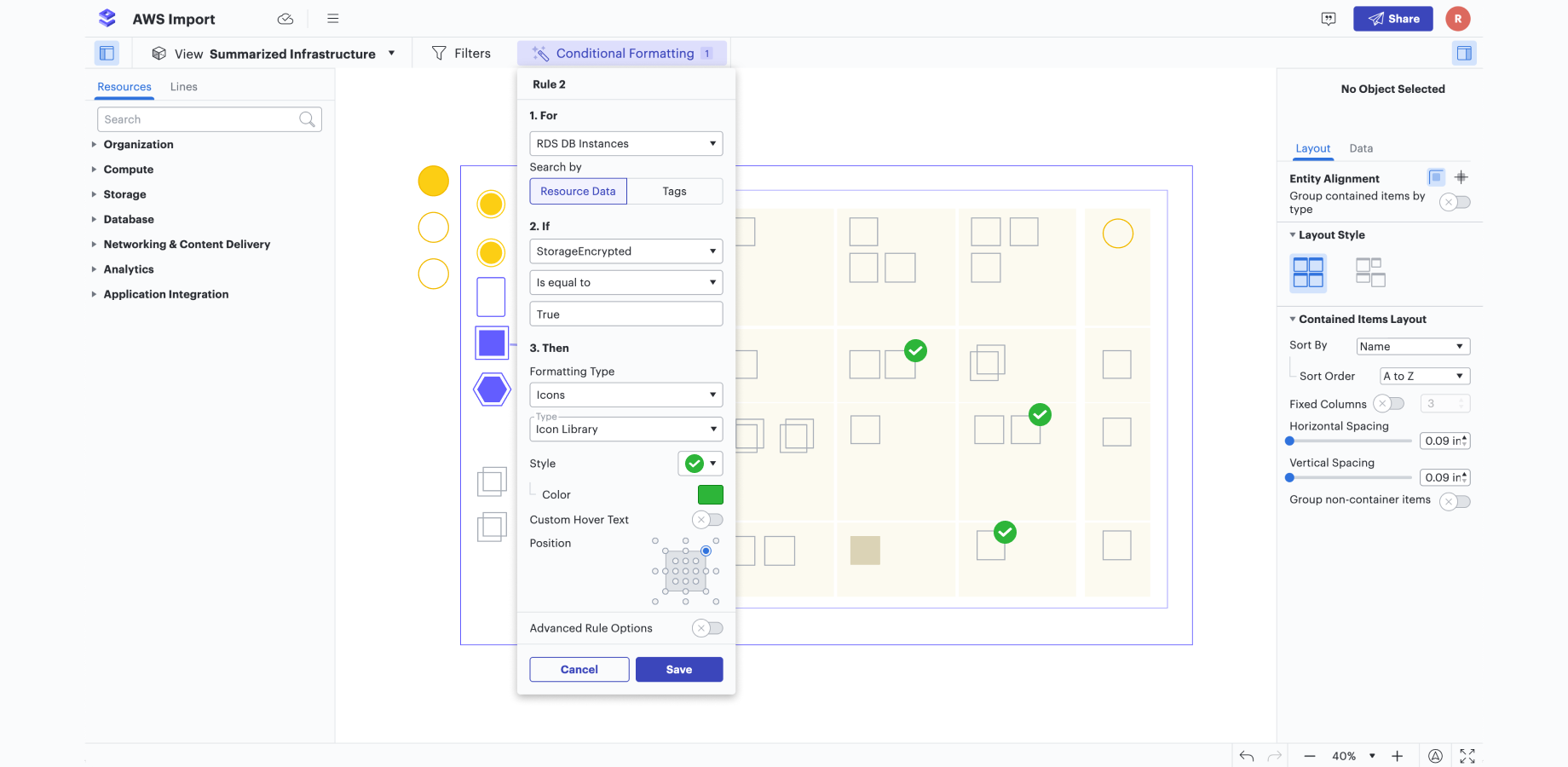Select the filled yellow circle outside the diagram
Image resolution: width=1568 pixels, height=767 pixels.
click(x=434, y=181)
